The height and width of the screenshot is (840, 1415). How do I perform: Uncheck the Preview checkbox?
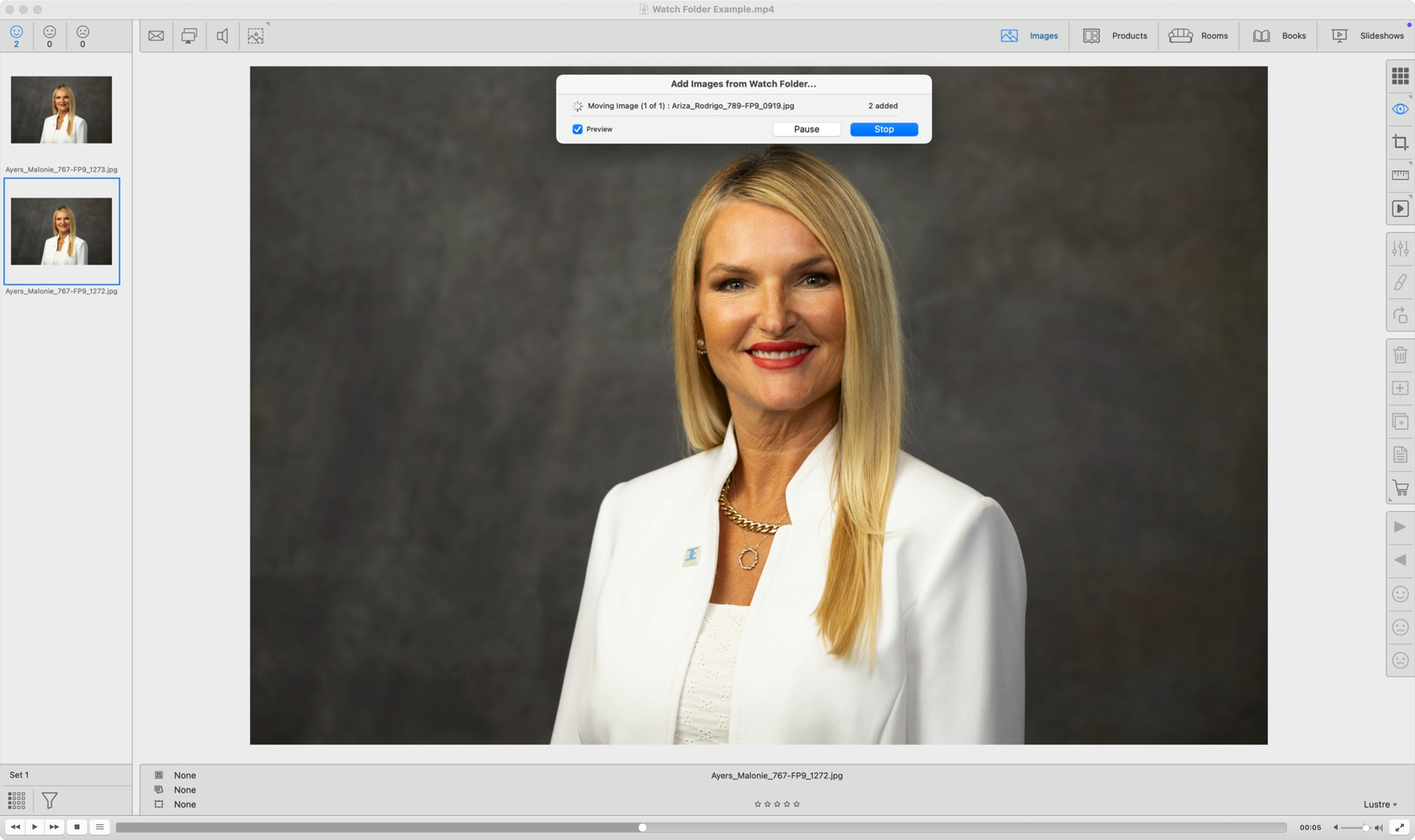click(x=577, y=129)
